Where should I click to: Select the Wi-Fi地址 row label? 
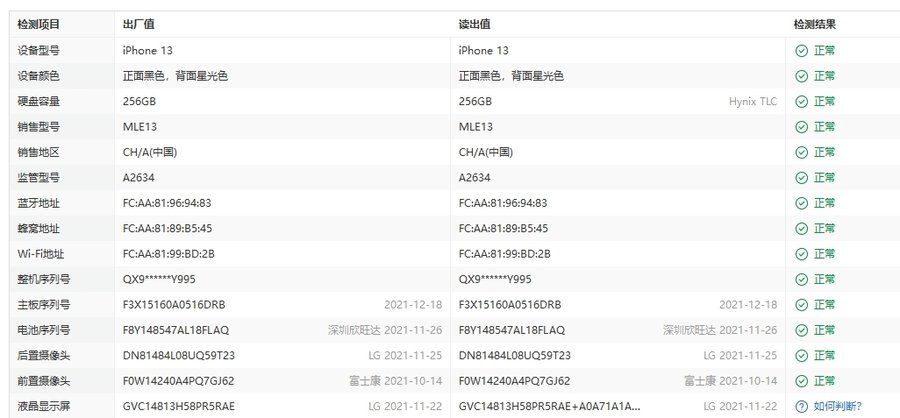(41, 254)
